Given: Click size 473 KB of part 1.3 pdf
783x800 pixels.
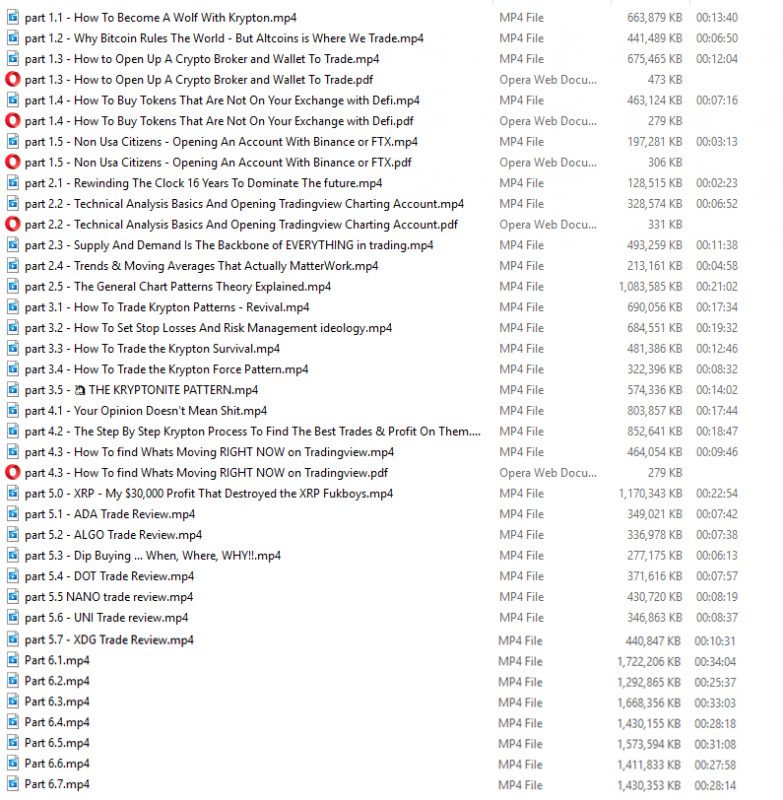Looking at the screenshot, I should point(664,80).
